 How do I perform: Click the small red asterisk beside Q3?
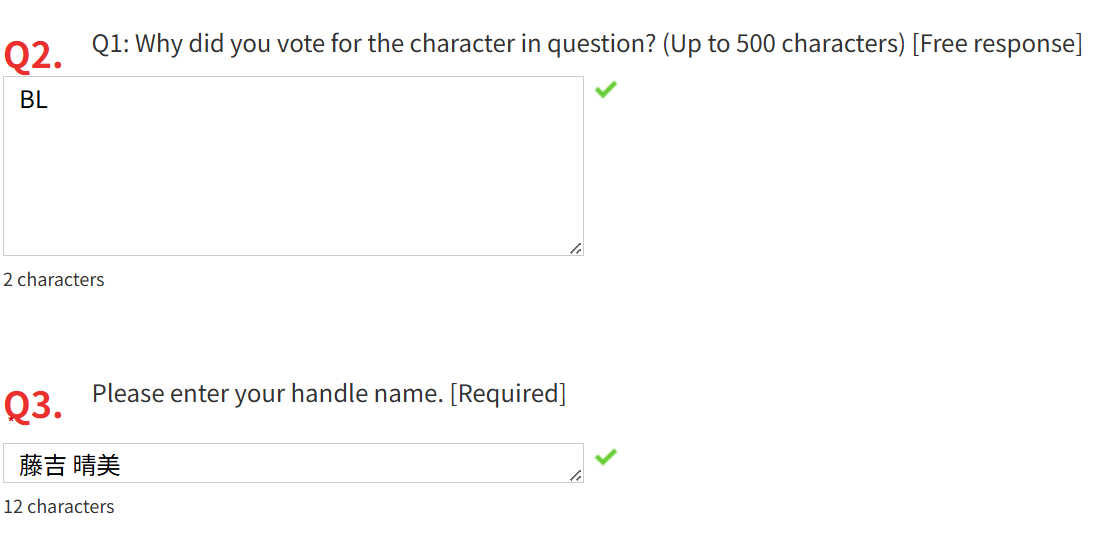tap(10, 419)
